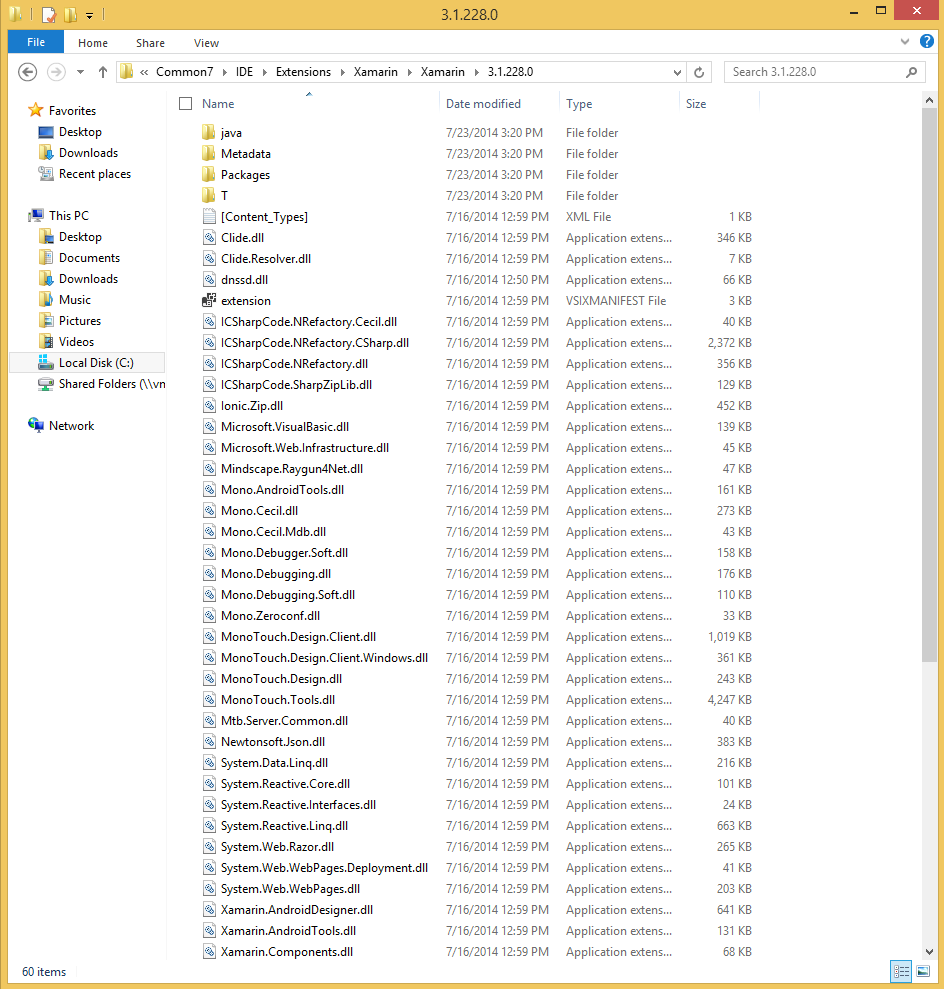Screen dimensions: 944x989
Task: Toggle the select all items checkbox
Action: pos(185,103)
